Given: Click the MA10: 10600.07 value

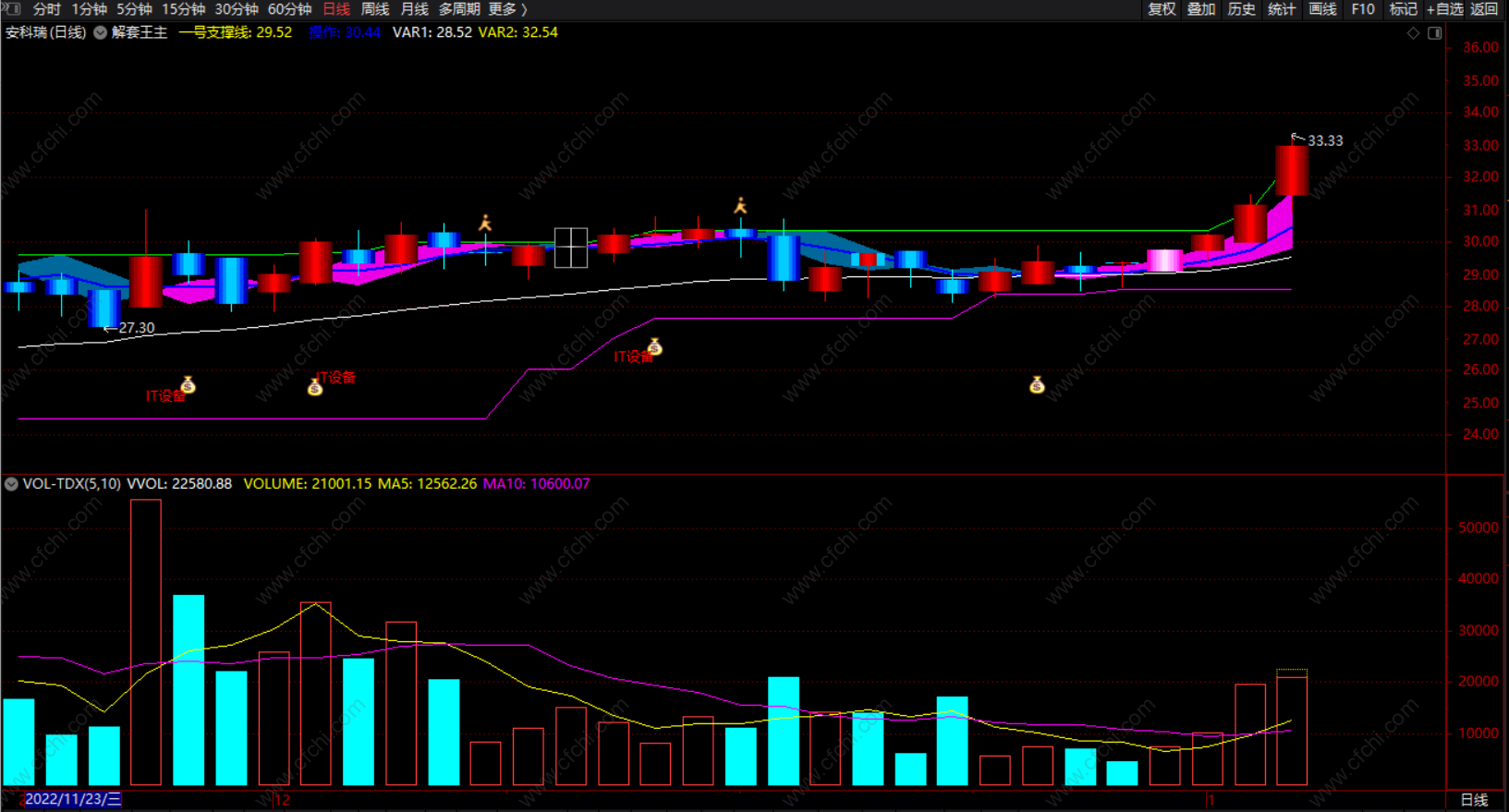Looking at the screenshot, I should (x=536, y=484).
